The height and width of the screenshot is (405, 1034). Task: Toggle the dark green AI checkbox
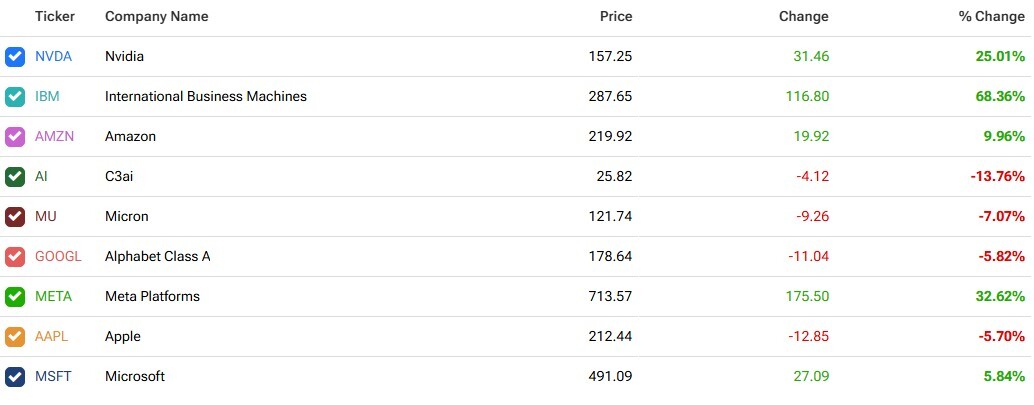click(x=15, y=177)
